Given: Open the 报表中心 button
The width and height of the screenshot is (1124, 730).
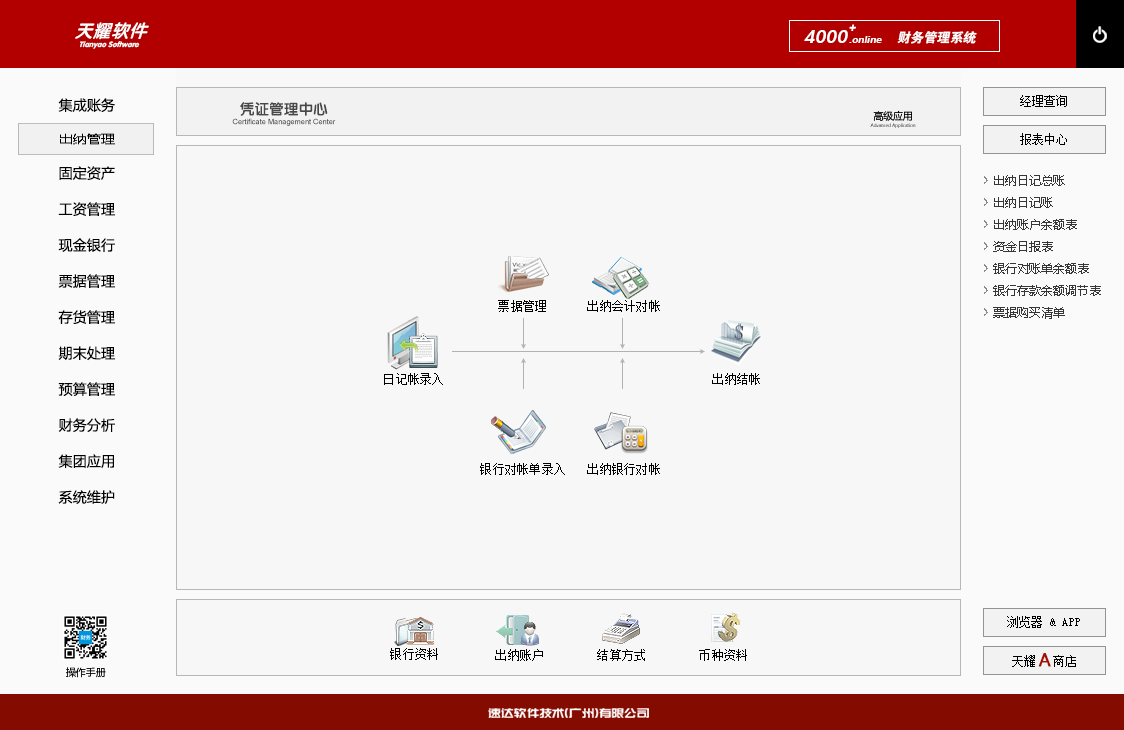Looking at the screenshot, I should tap(1044, 140).
